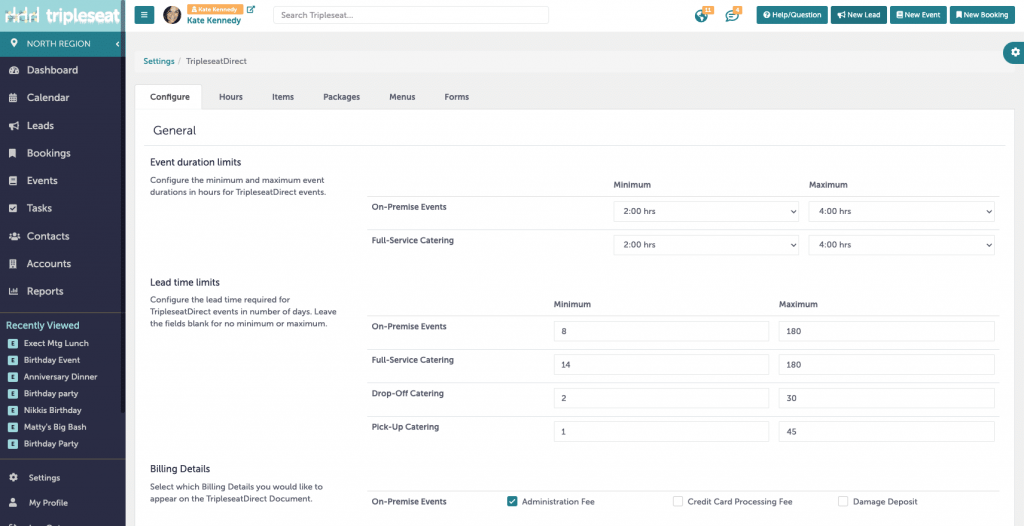
Task: Uncheck the Administration Fee checkbox
Action: pos(512,501)
